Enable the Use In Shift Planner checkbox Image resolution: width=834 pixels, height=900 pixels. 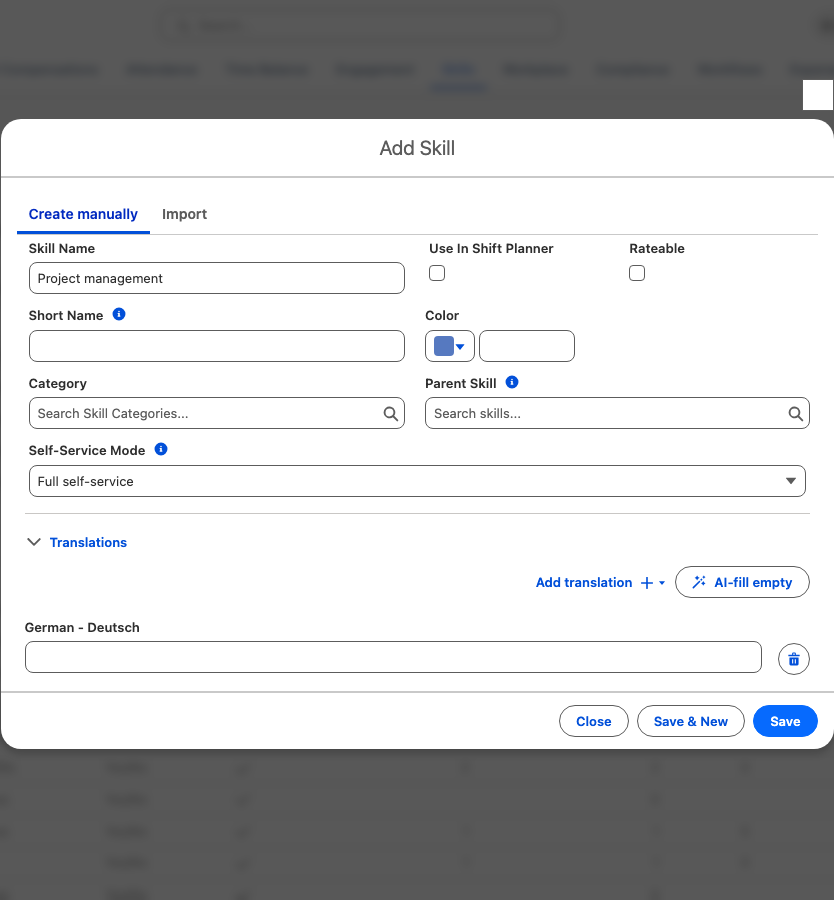(437, 273)
